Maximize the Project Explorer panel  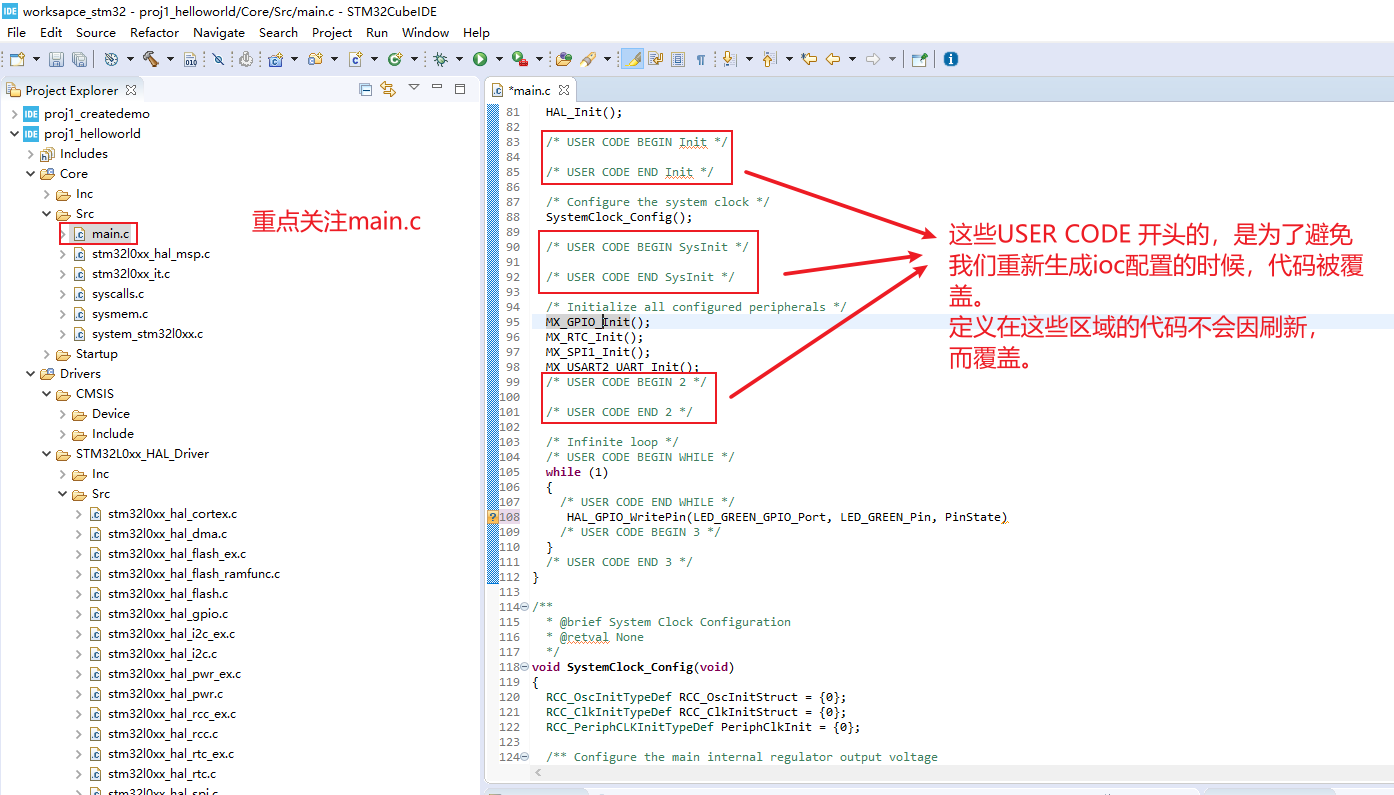coord(460,88)
